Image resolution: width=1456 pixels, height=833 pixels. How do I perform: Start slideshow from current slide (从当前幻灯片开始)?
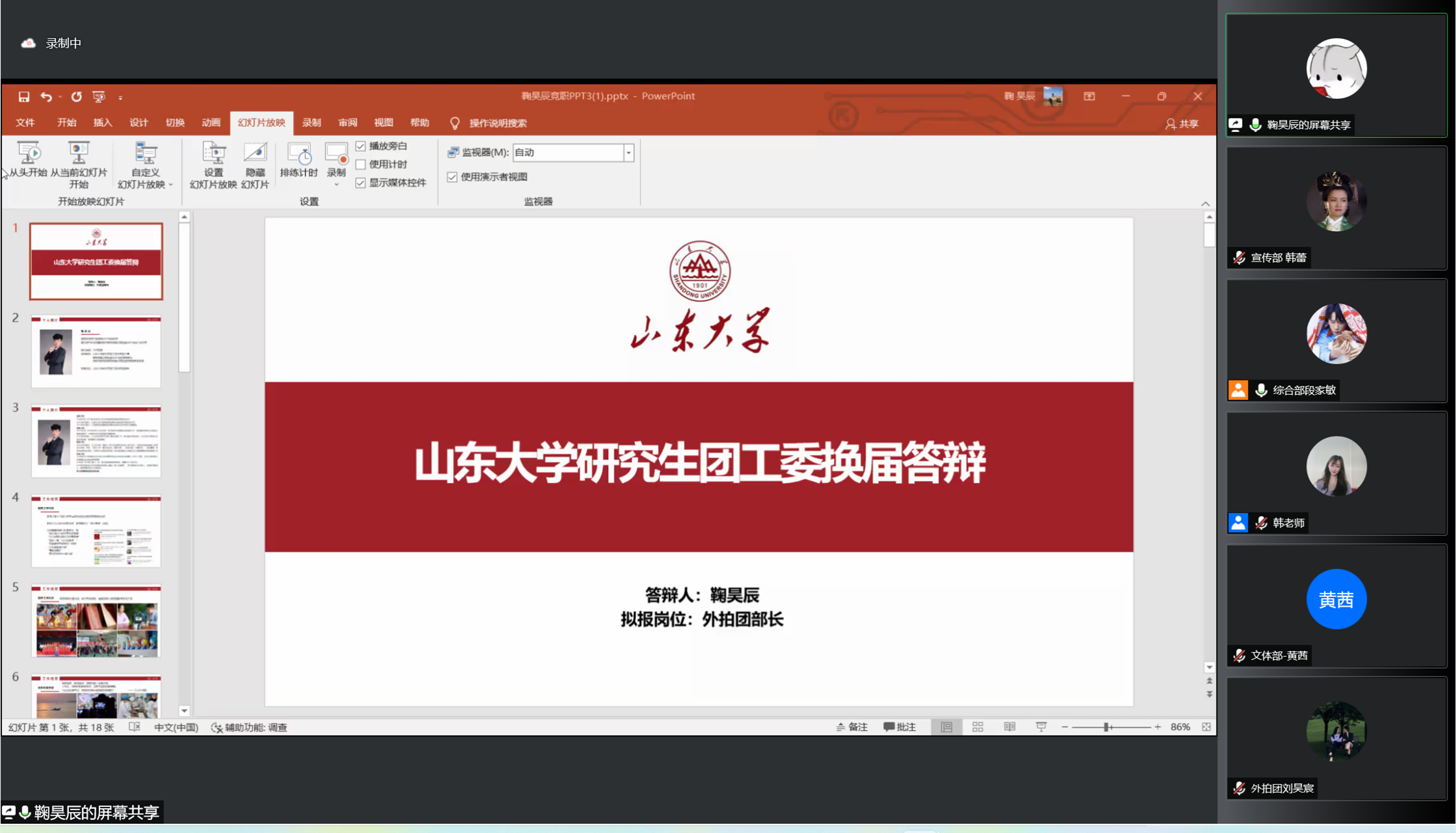point(79,165)
